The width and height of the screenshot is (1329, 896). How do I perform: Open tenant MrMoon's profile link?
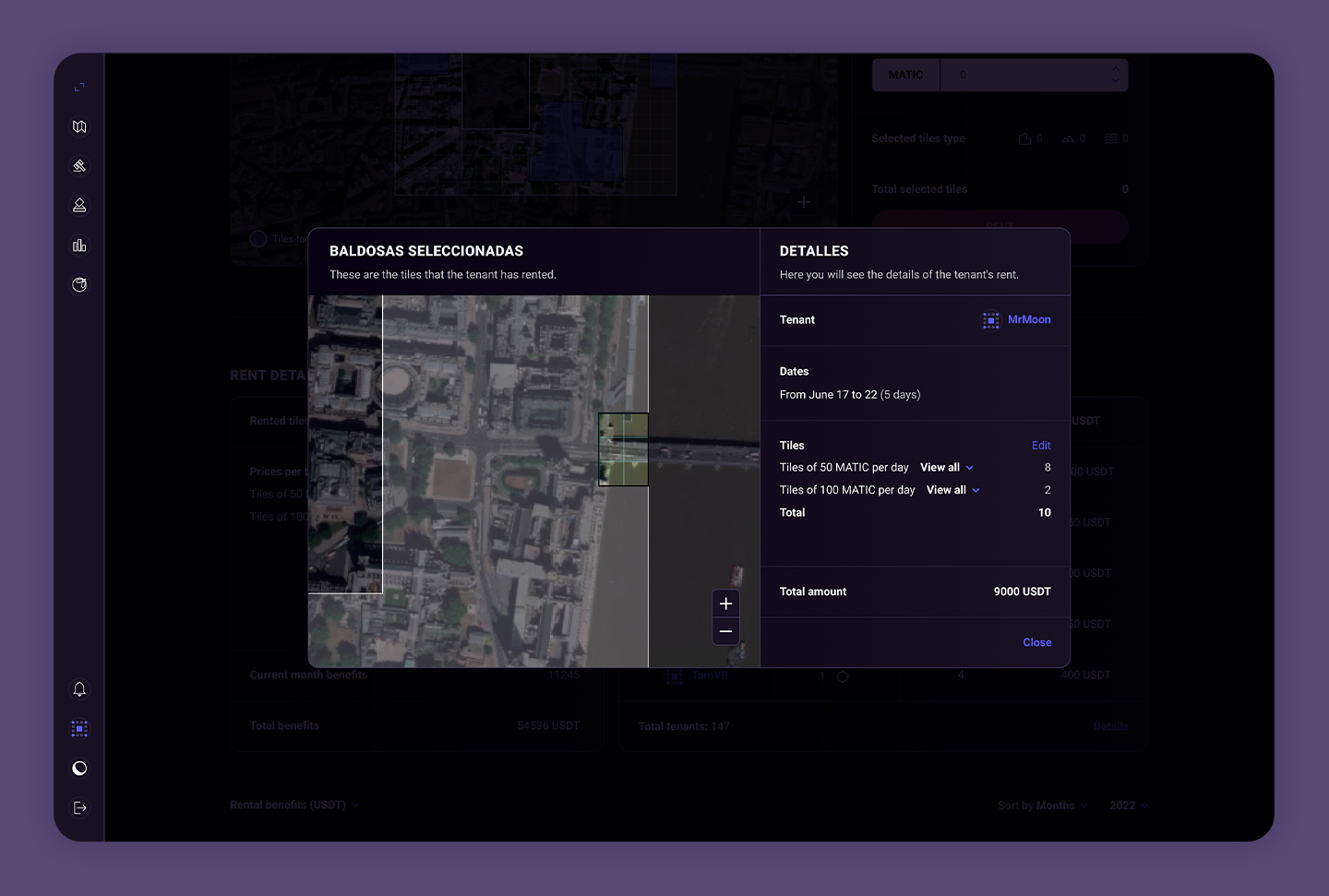pos(1029,319)
